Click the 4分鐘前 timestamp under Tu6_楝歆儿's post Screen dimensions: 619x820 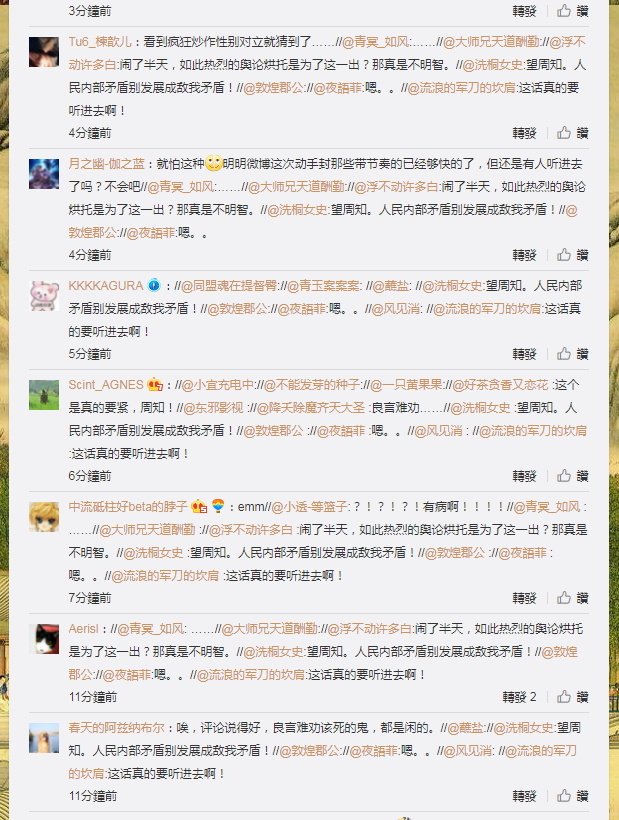(x=90, y=133)
